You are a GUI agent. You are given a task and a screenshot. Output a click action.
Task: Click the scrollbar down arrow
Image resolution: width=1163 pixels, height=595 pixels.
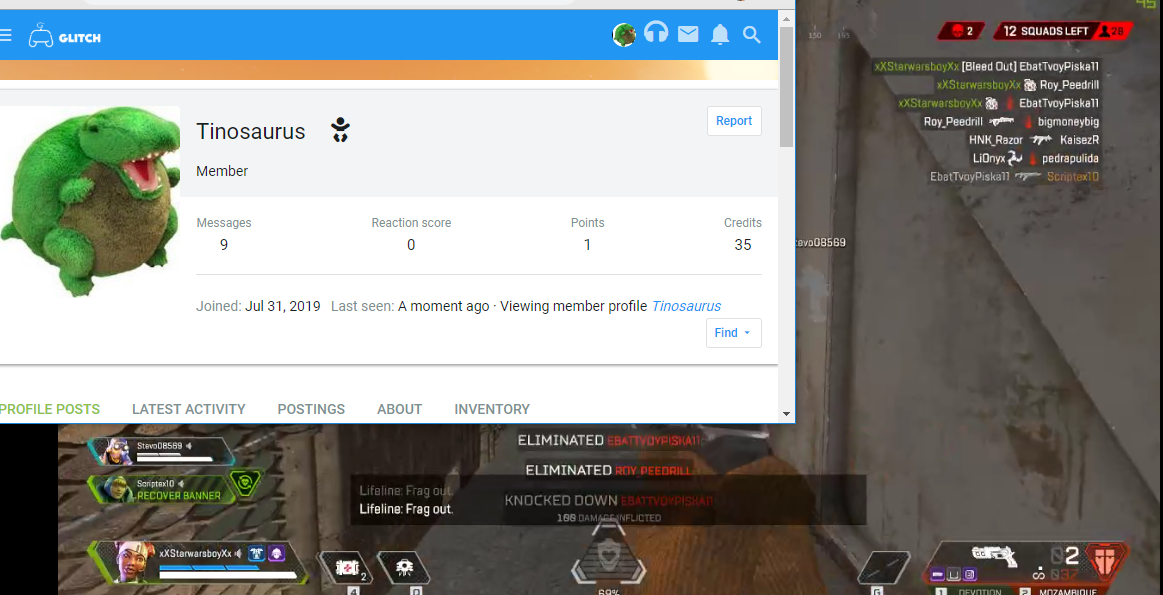click(786, 413)
